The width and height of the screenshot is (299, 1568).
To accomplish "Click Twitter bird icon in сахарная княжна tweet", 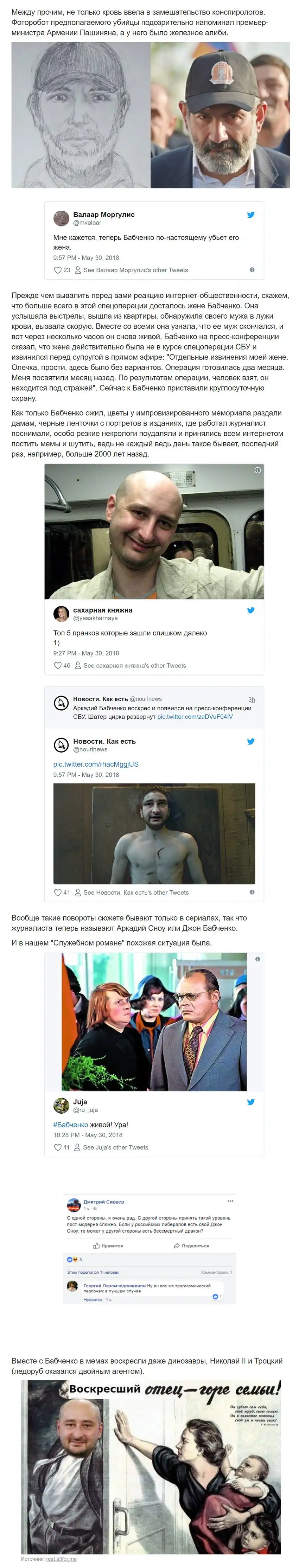I will [250, 610].
